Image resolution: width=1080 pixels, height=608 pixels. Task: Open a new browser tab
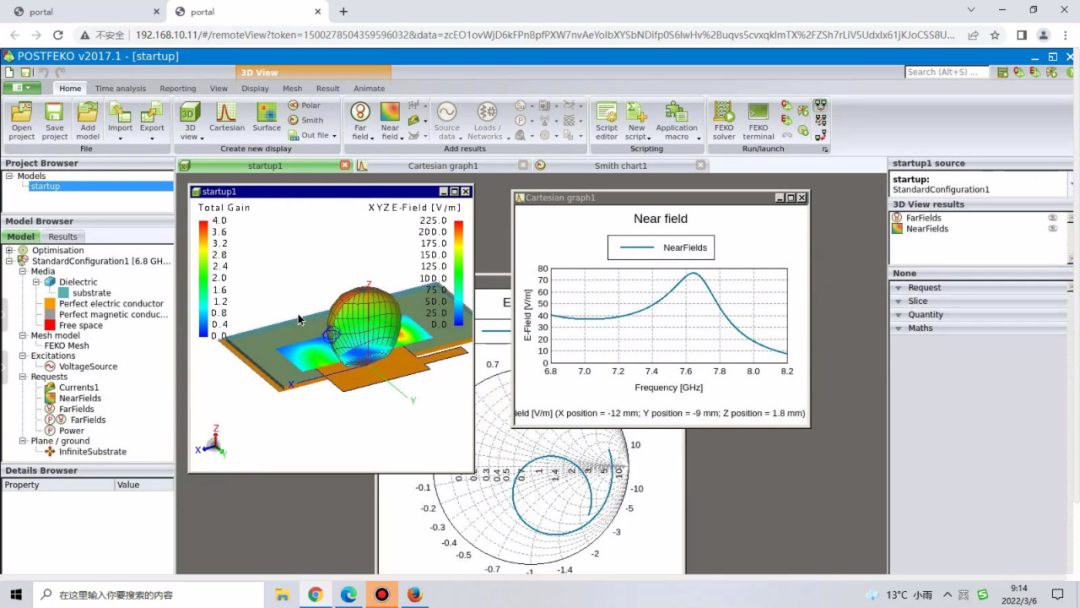pos(343,12)
